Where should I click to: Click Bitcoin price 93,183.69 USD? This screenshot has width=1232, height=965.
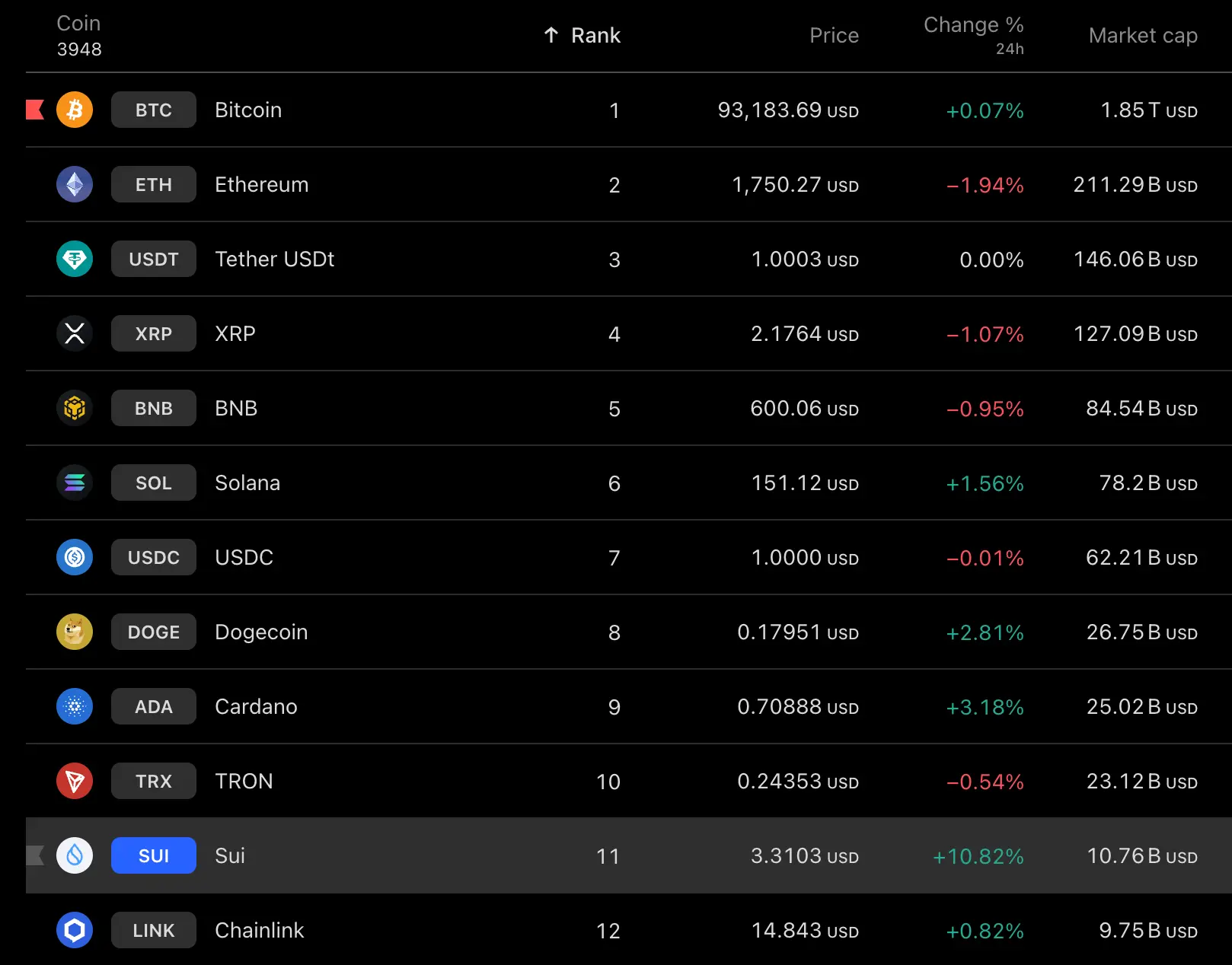[788, 110]
